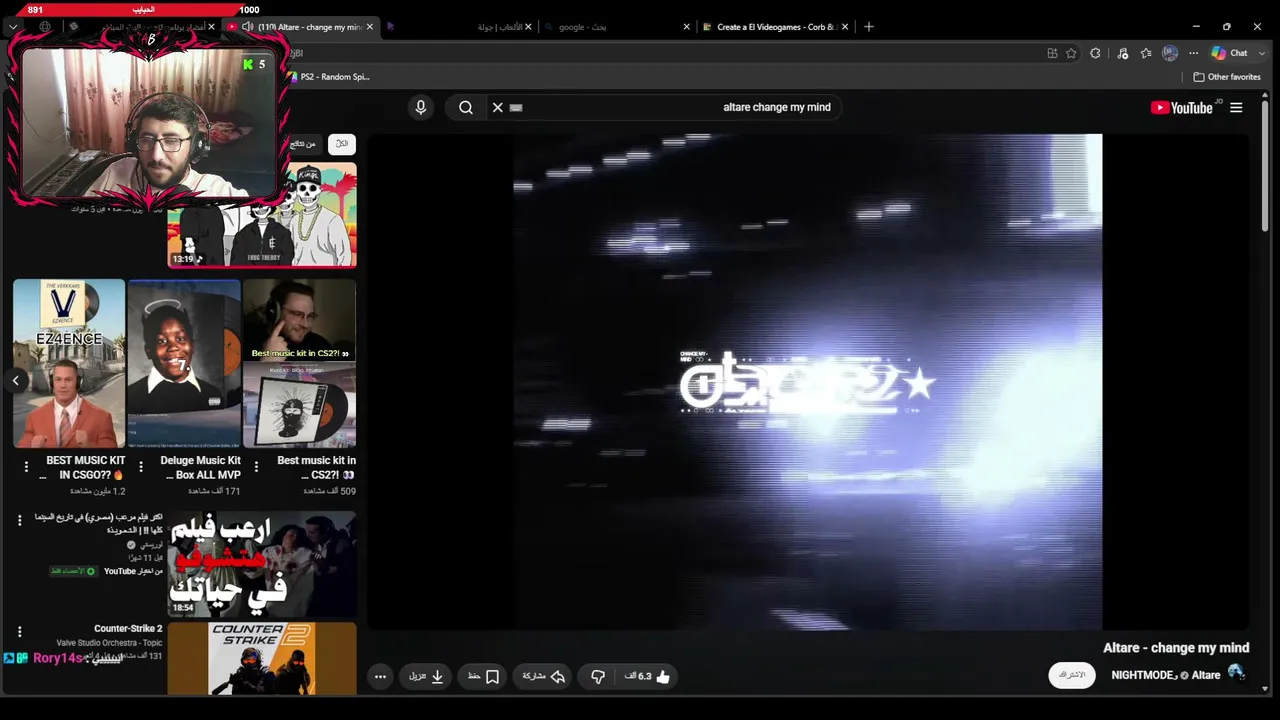Open the Copilot Chat button
The height and width of the screenshot is (720, 1280).
point(1229,53)
